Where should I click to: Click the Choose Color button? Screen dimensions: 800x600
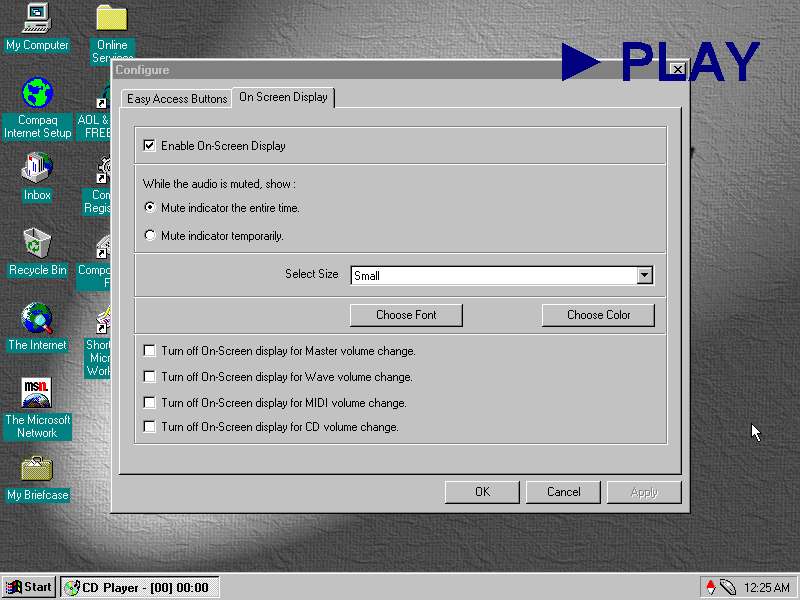(598, 315)
